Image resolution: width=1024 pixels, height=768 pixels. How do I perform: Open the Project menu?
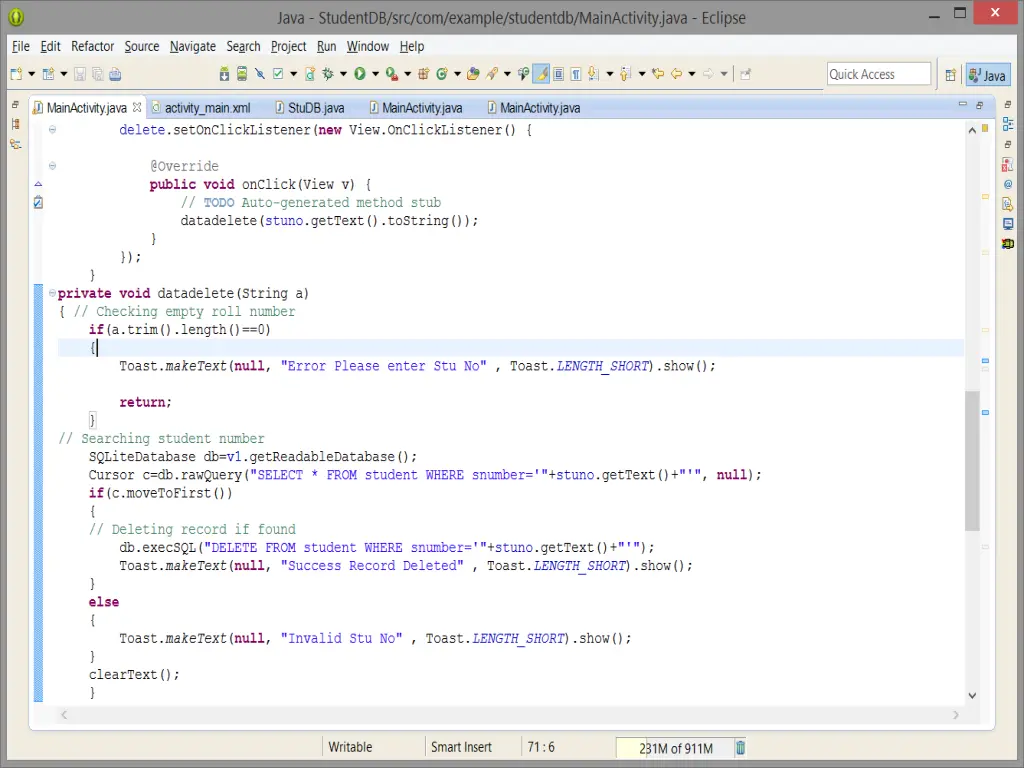288,46
